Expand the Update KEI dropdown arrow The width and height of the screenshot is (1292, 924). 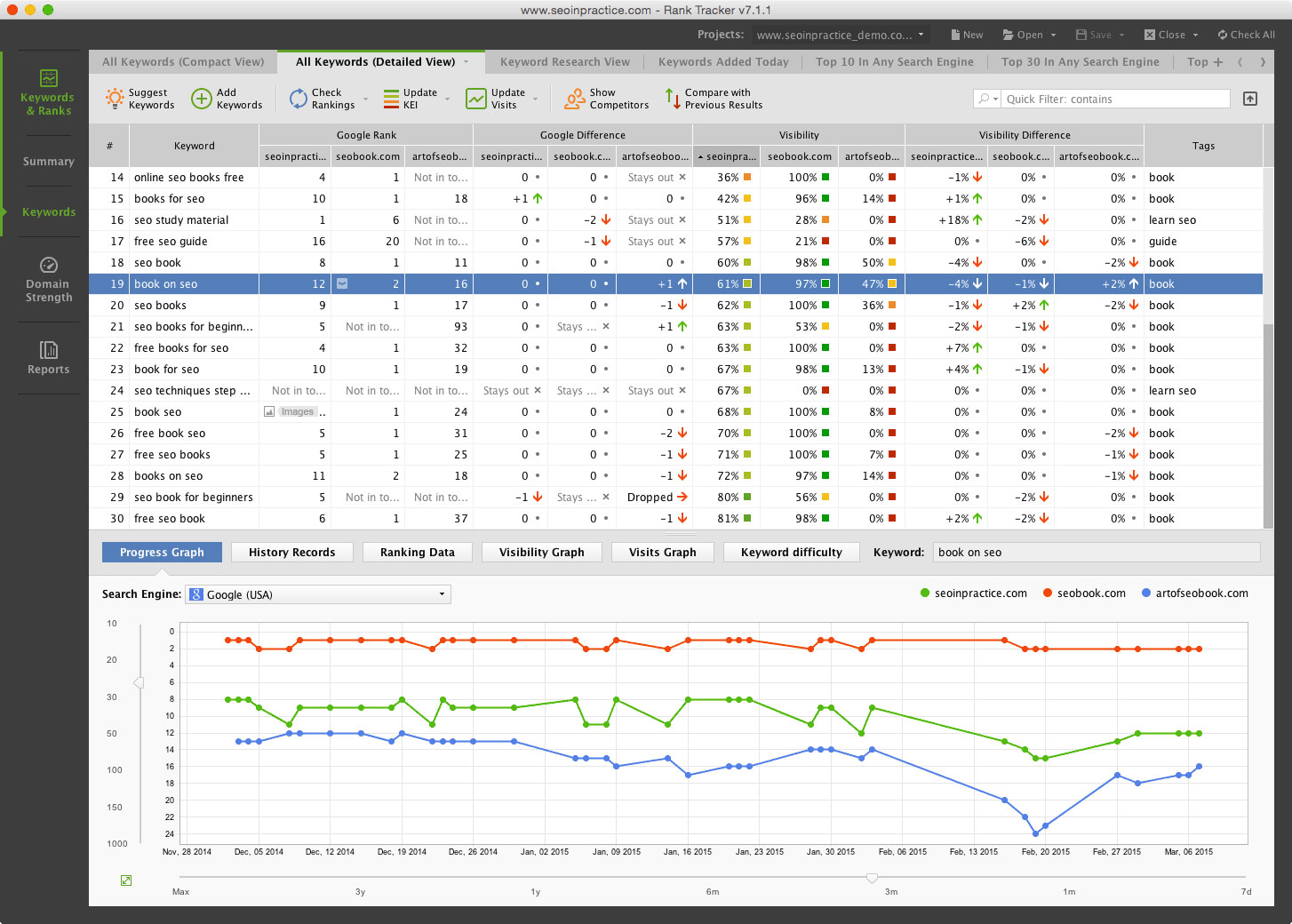(x=447, y=99)
